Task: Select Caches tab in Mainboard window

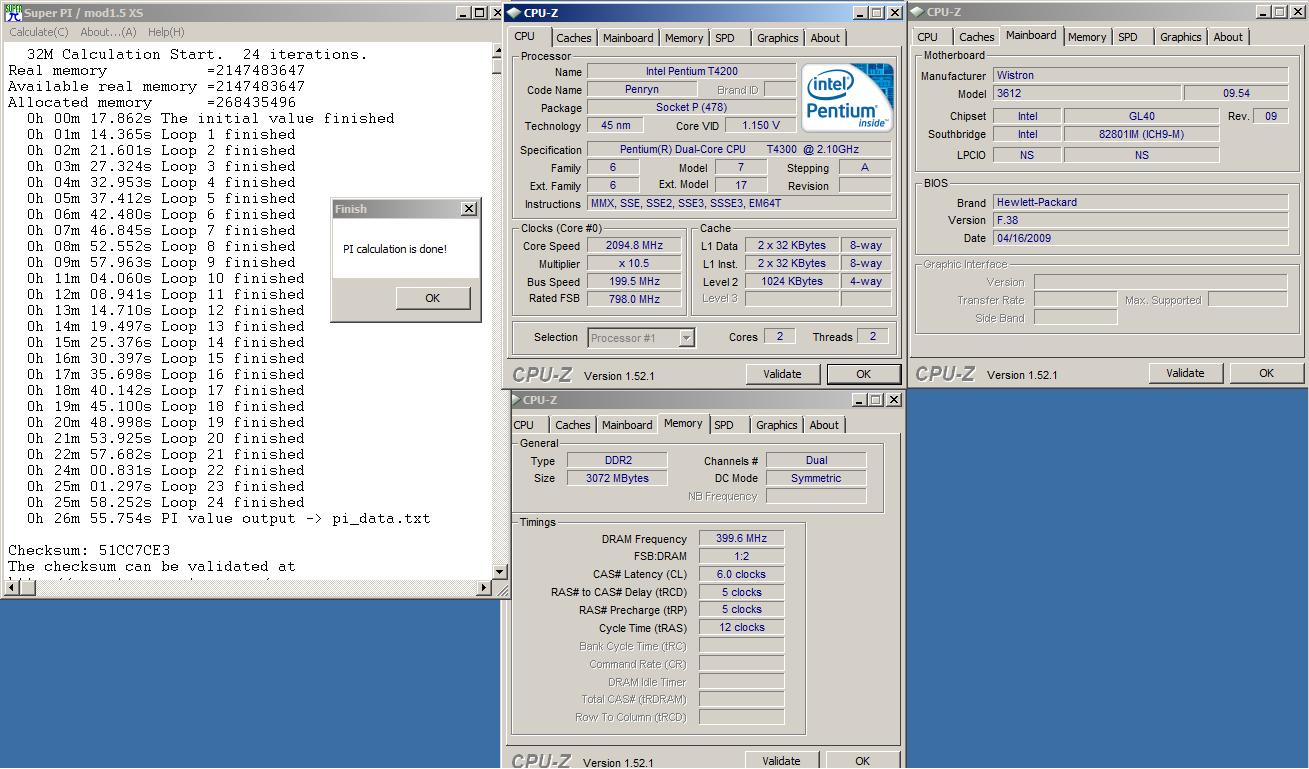Action: pyautogui.click(x=977, y=37)
